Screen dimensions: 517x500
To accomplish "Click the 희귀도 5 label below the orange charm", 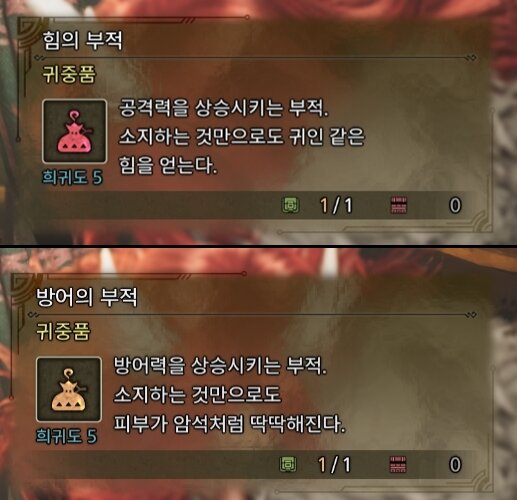I will (66, 436).
